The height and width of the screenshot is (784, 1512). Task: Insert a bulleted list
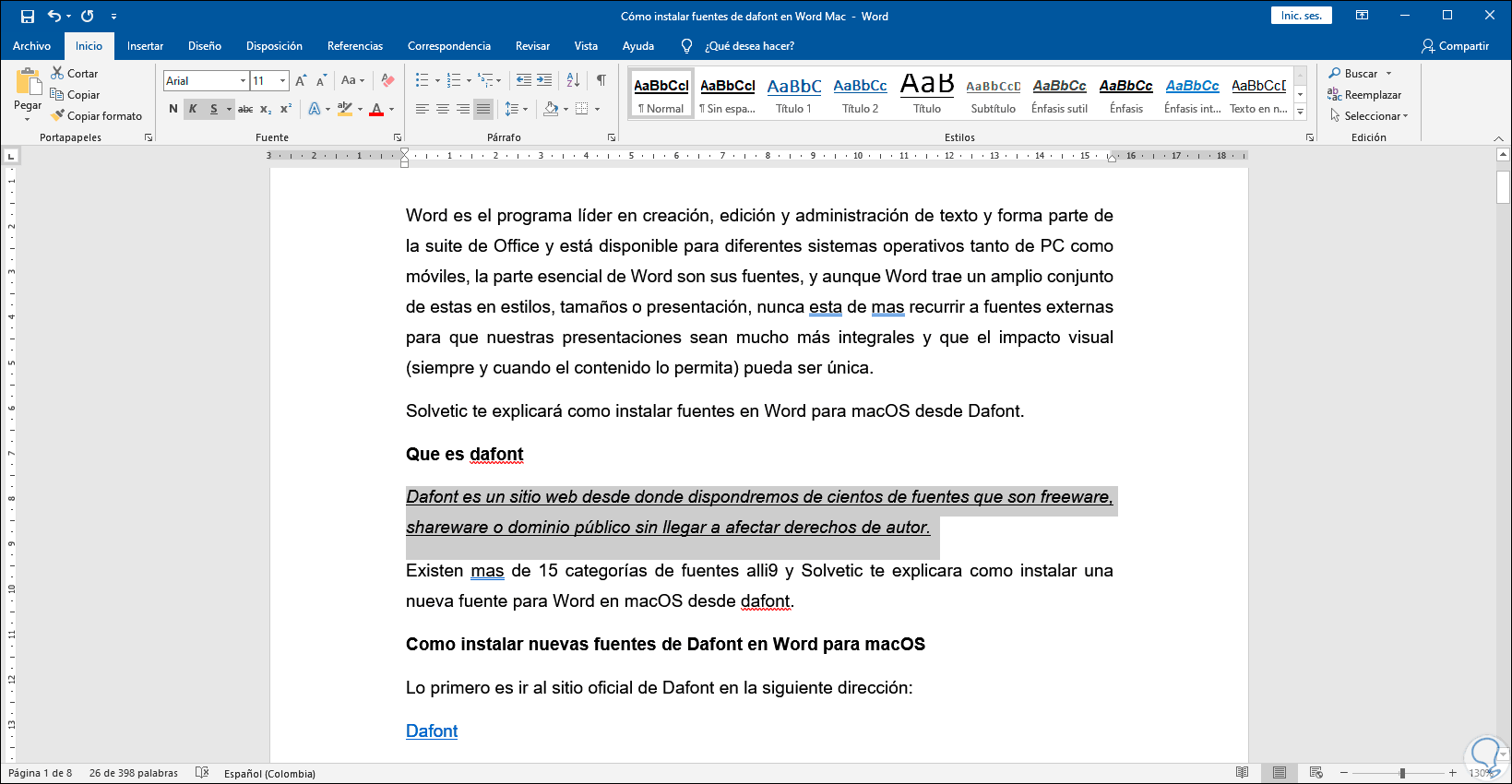[x=422, y=81]
